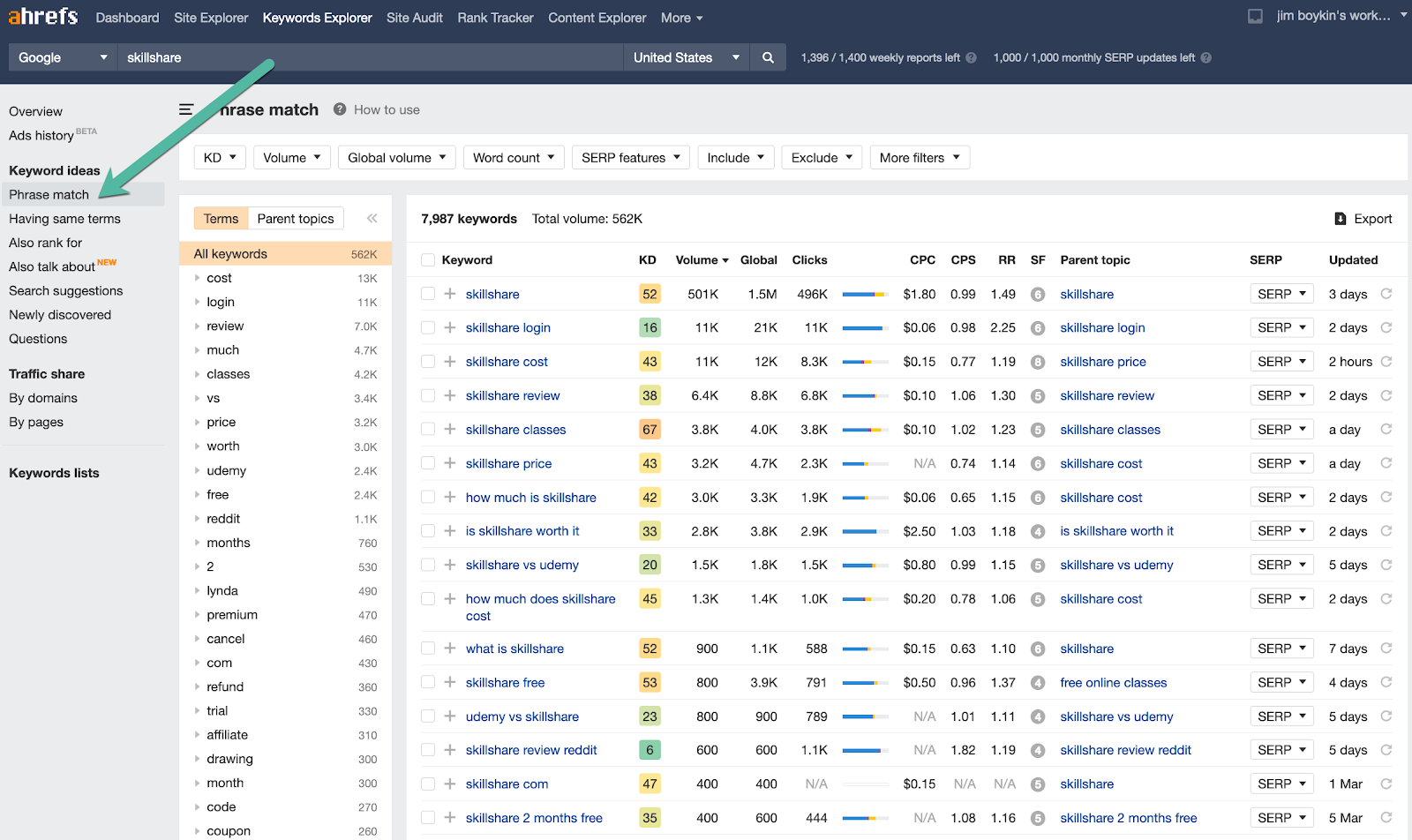Open the Questions sidebar link
Viewport: 1412px width, 840px height.
[x=38, y=339]
